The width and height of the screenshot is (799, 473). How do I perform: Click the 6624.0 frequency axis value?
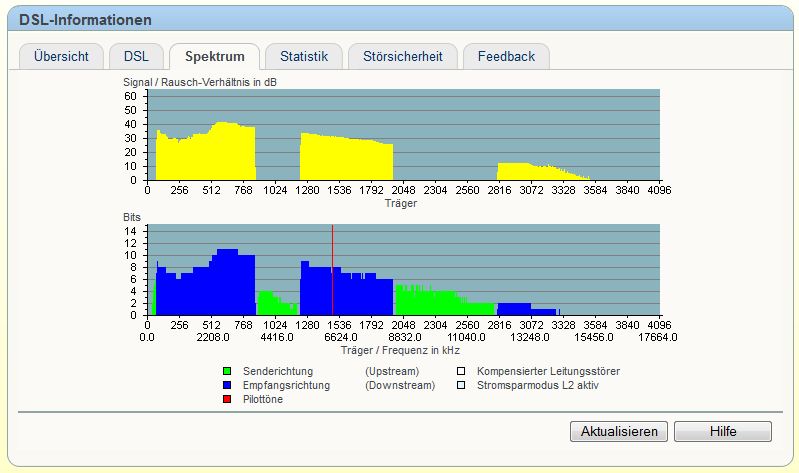click(340, 337)
